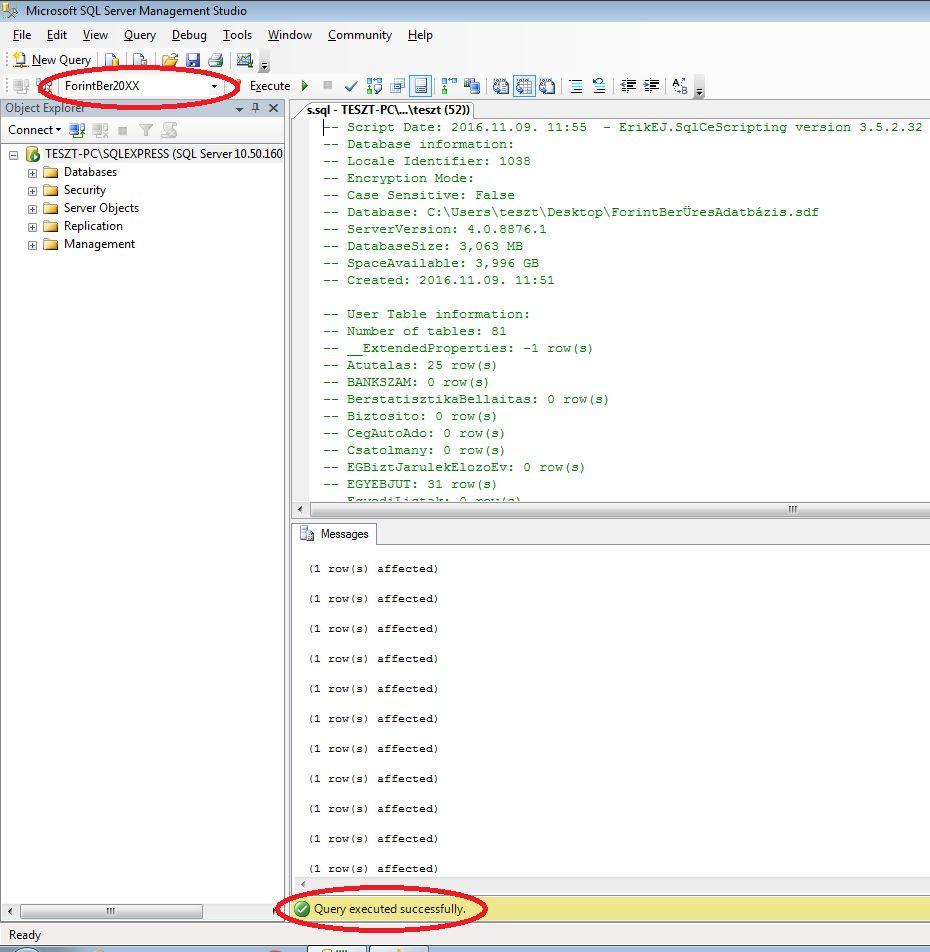The image size is (930, 952).
Task: Switch output to Results to File
Action: click(547, 86)
